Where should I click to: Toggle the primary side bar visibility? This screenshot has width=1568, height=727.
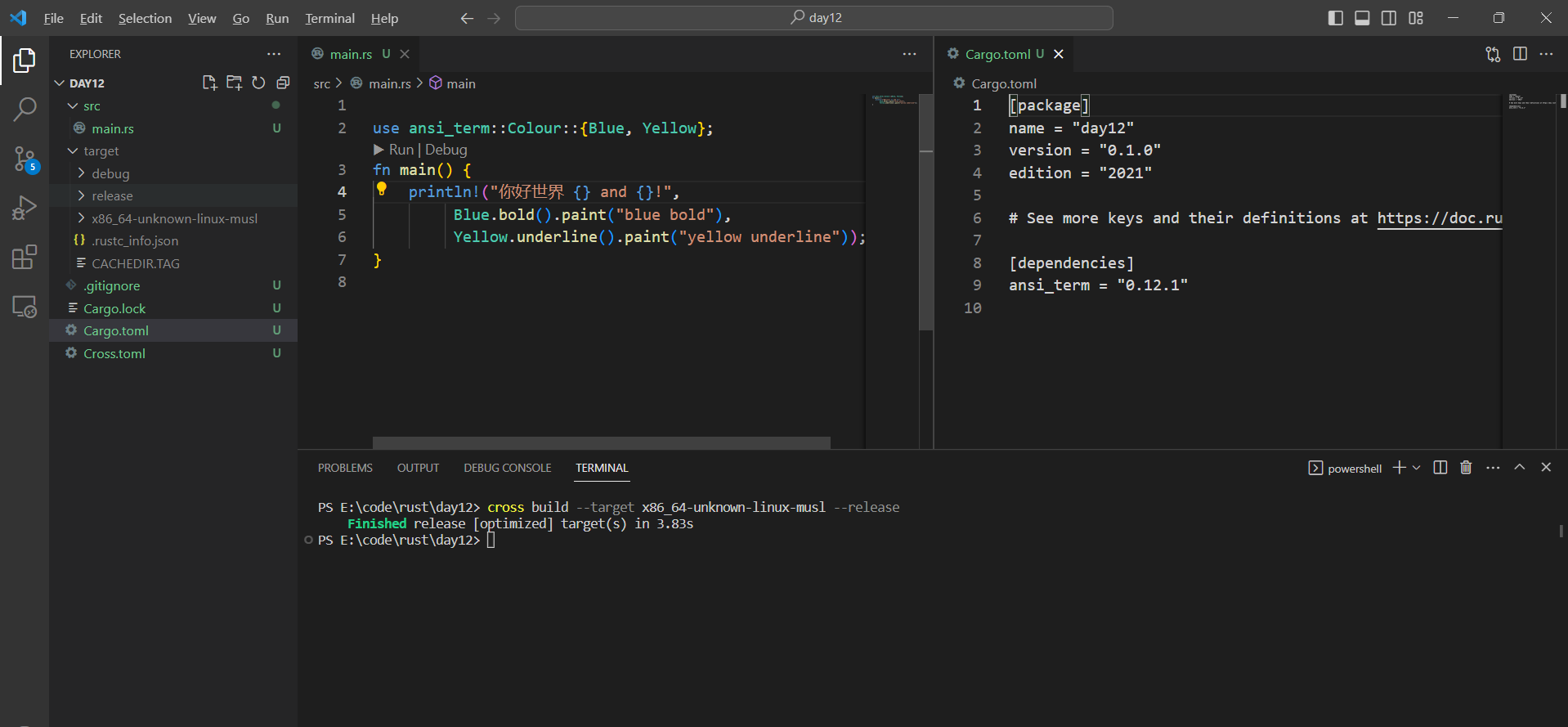coord(1336,18)
